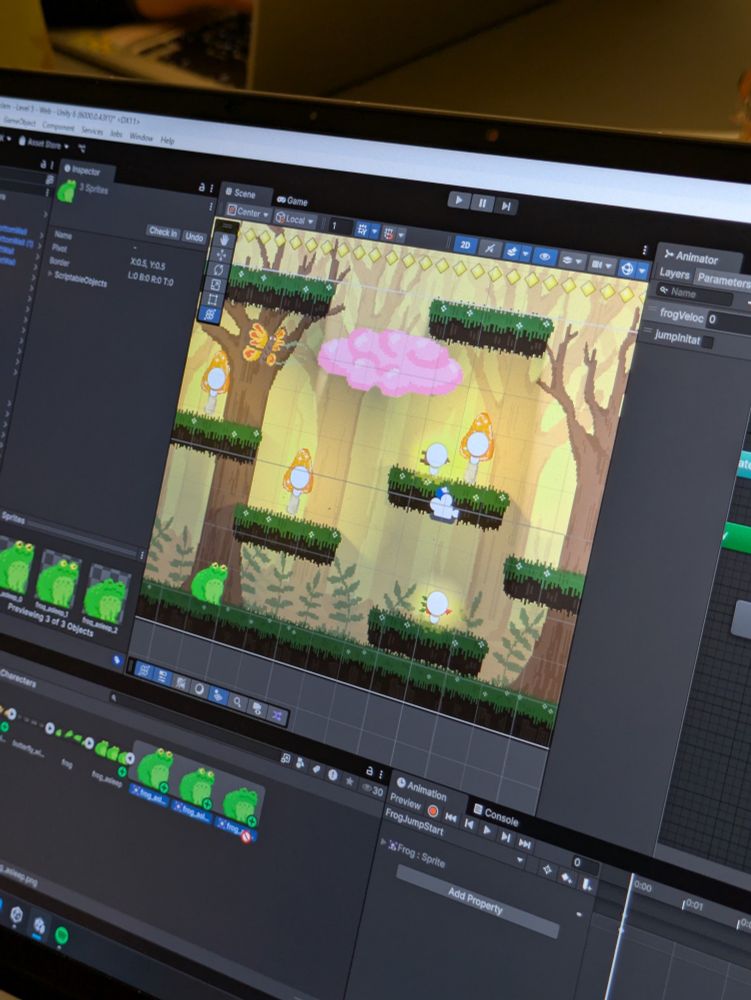Viewport: 751px width, 1000px height.
Task: Click the Inspector lock icon
Action: [201, 187]
